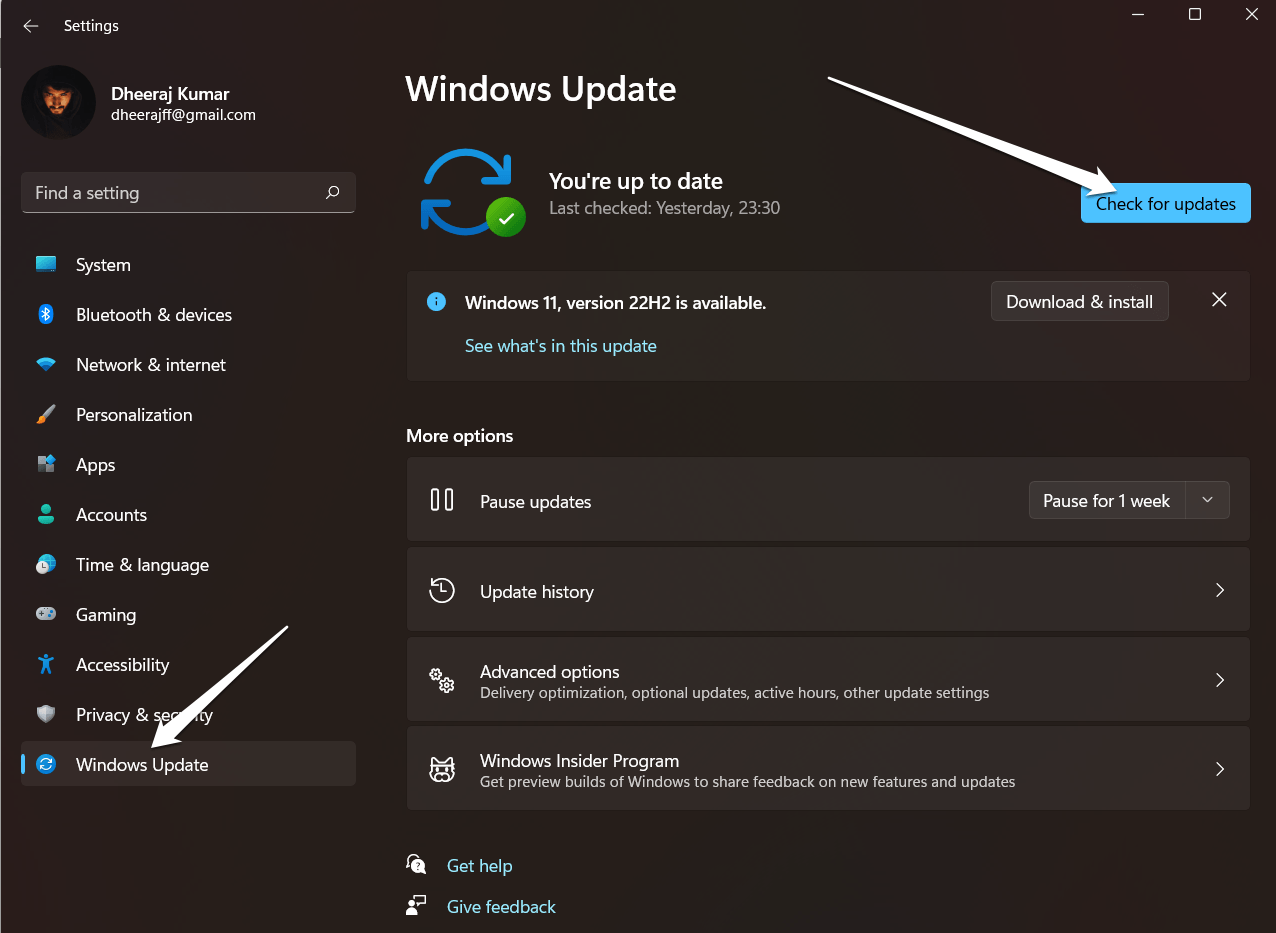The width and height of the screenshot is (1276, 933).
Task: Open Personalization via its brush icon
Action: click(46, 414)
